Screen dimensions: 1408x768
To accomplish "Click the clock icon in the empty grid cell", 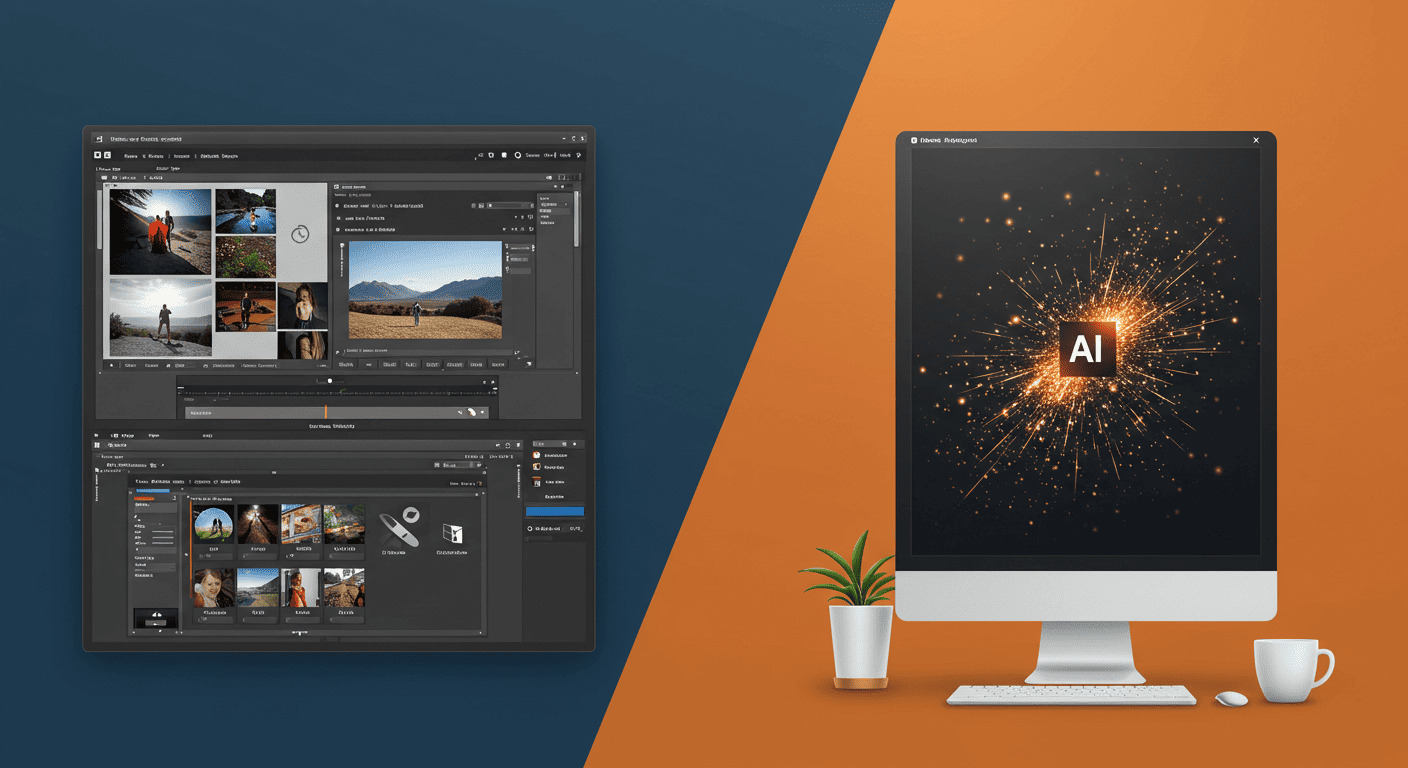I will tap(301, 234).
